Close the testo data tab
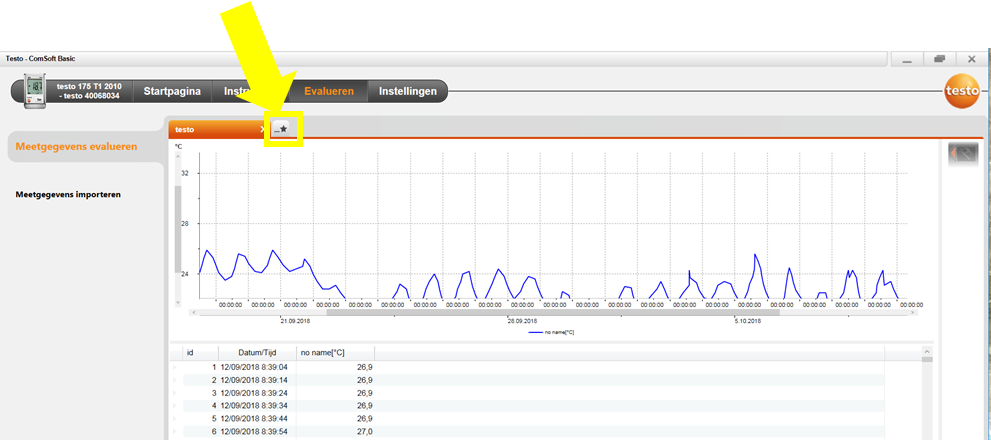Viewport: 991px width, 440px height. 262,130
